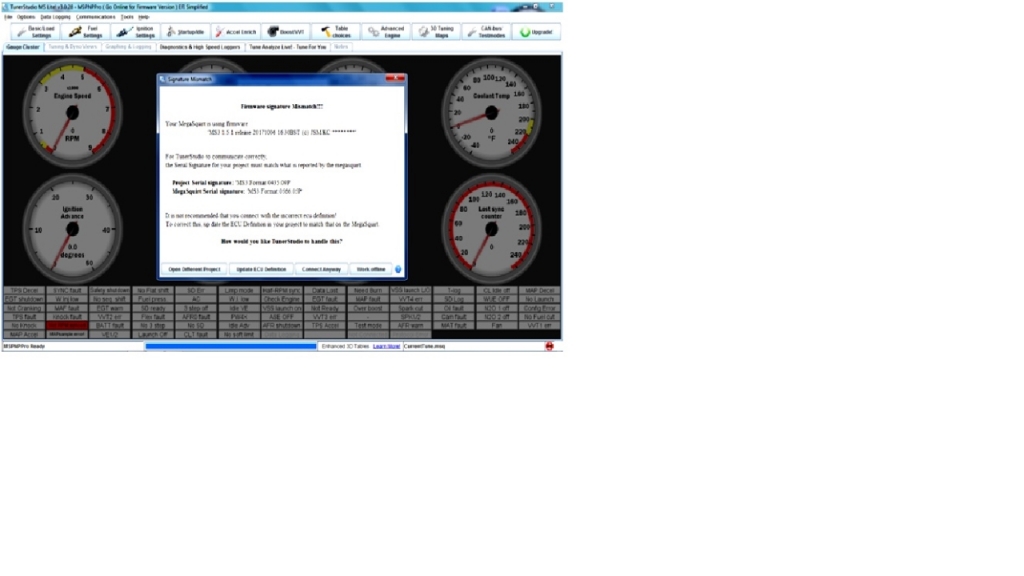The image size is (1024, 576).
Task: Click the Safety shutdown indicator
Action: [x=110, y=291]
